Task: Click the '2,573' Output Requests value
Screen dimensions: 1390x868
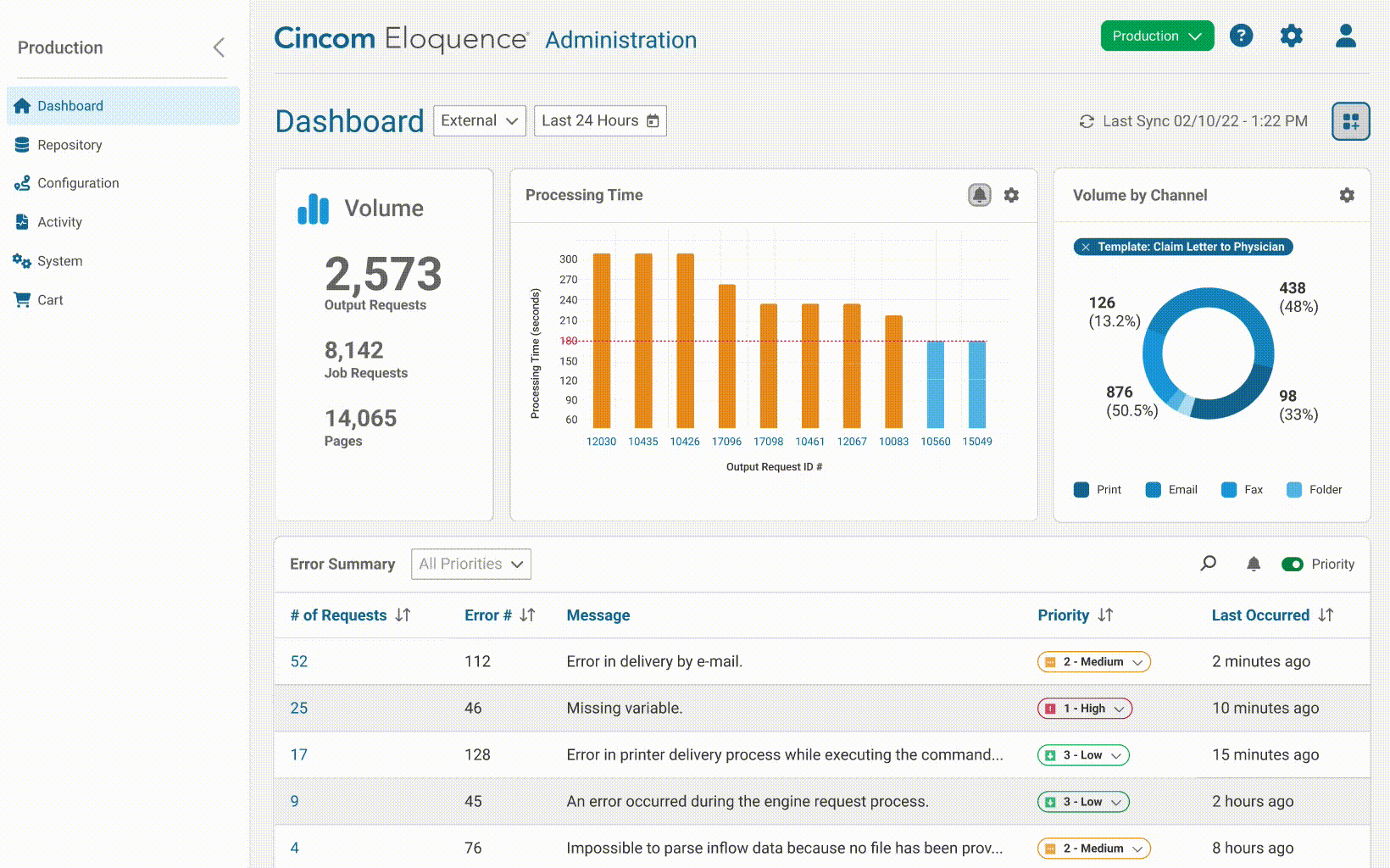Action: click(383, 274)
